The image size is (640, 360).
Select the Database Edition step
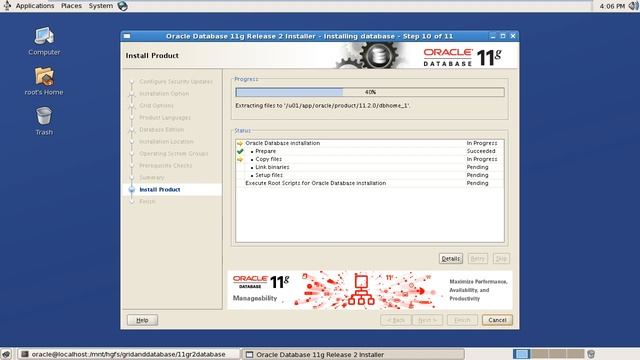click(162, 129)
